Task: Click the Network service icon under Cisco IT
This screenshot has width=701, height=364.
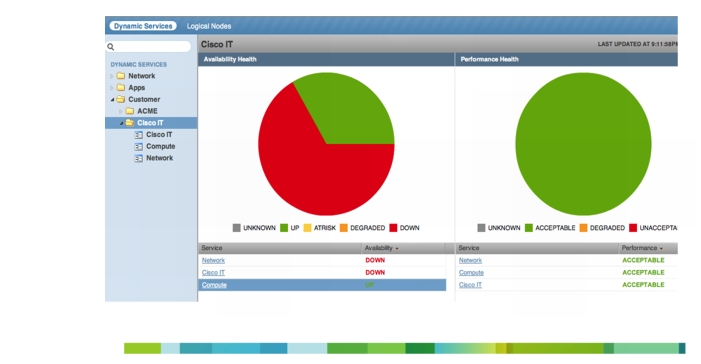Action: pos(139,158)
